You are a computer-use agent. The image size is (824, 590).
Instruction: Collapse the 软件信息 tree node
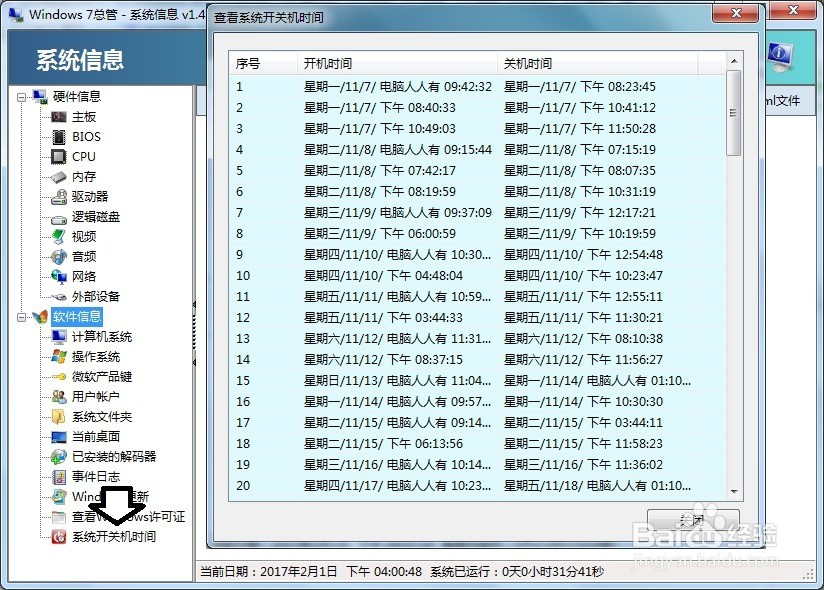pyautogui.click(x=22, y=317)
